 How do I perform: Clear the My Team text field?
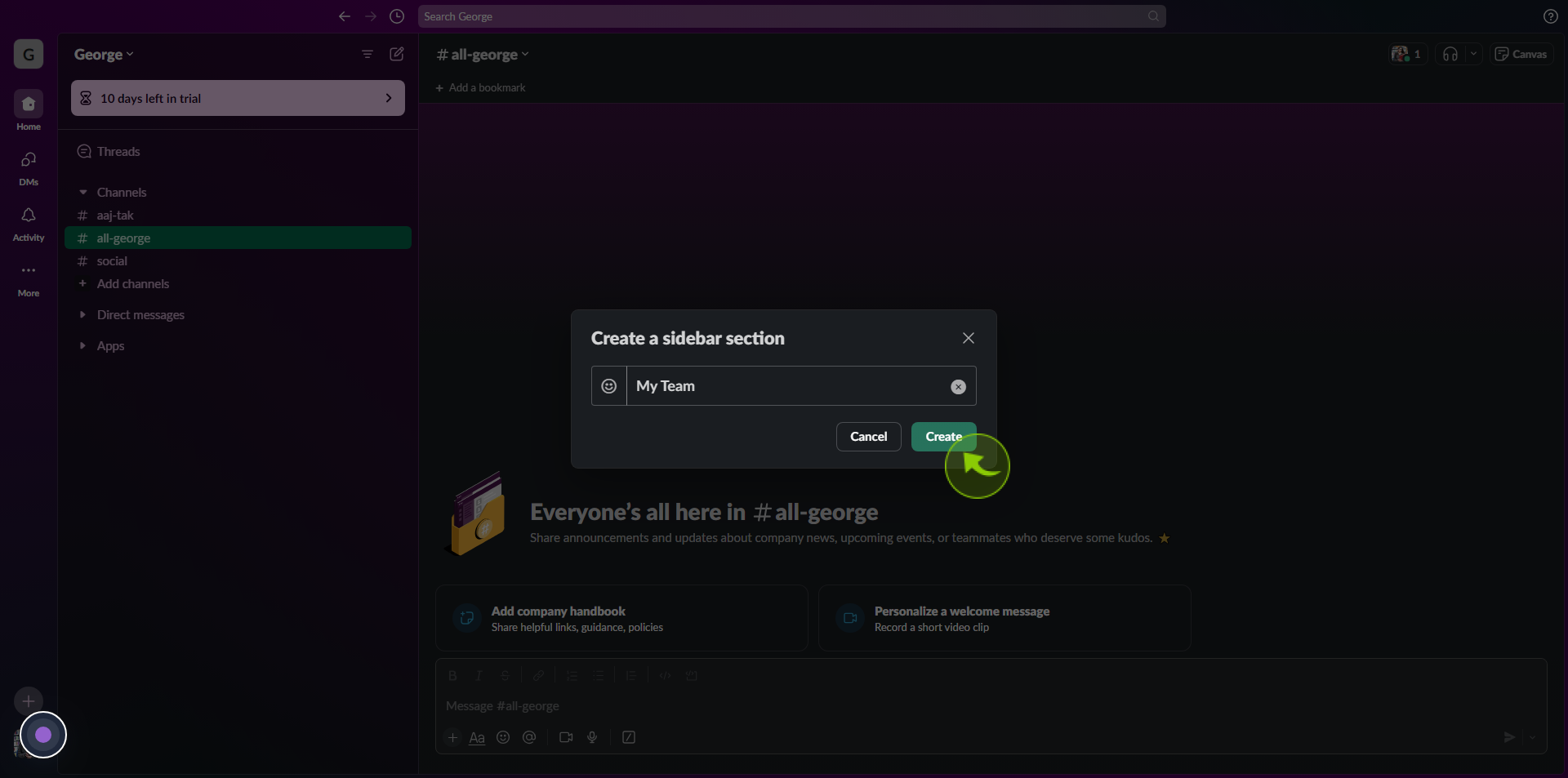pyautogui.click(x=959, y=387)
